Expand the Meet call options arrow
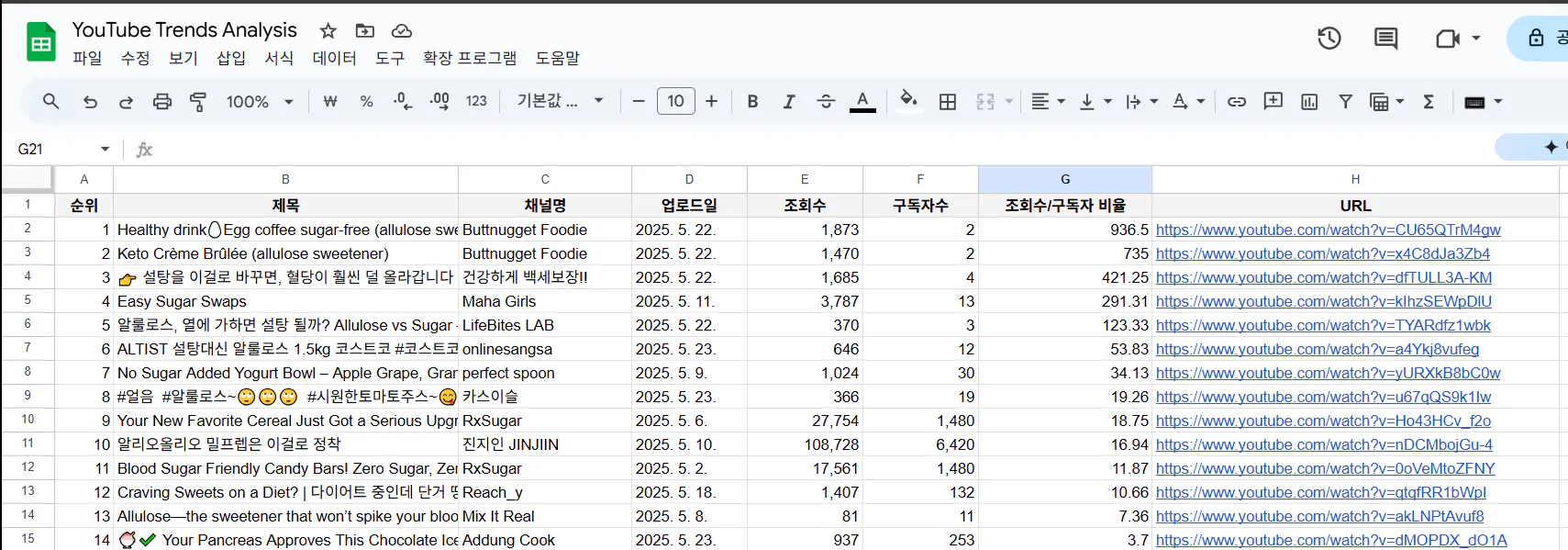Image resolution: width=1568 pixels, height=550 pixels. 1475,38
